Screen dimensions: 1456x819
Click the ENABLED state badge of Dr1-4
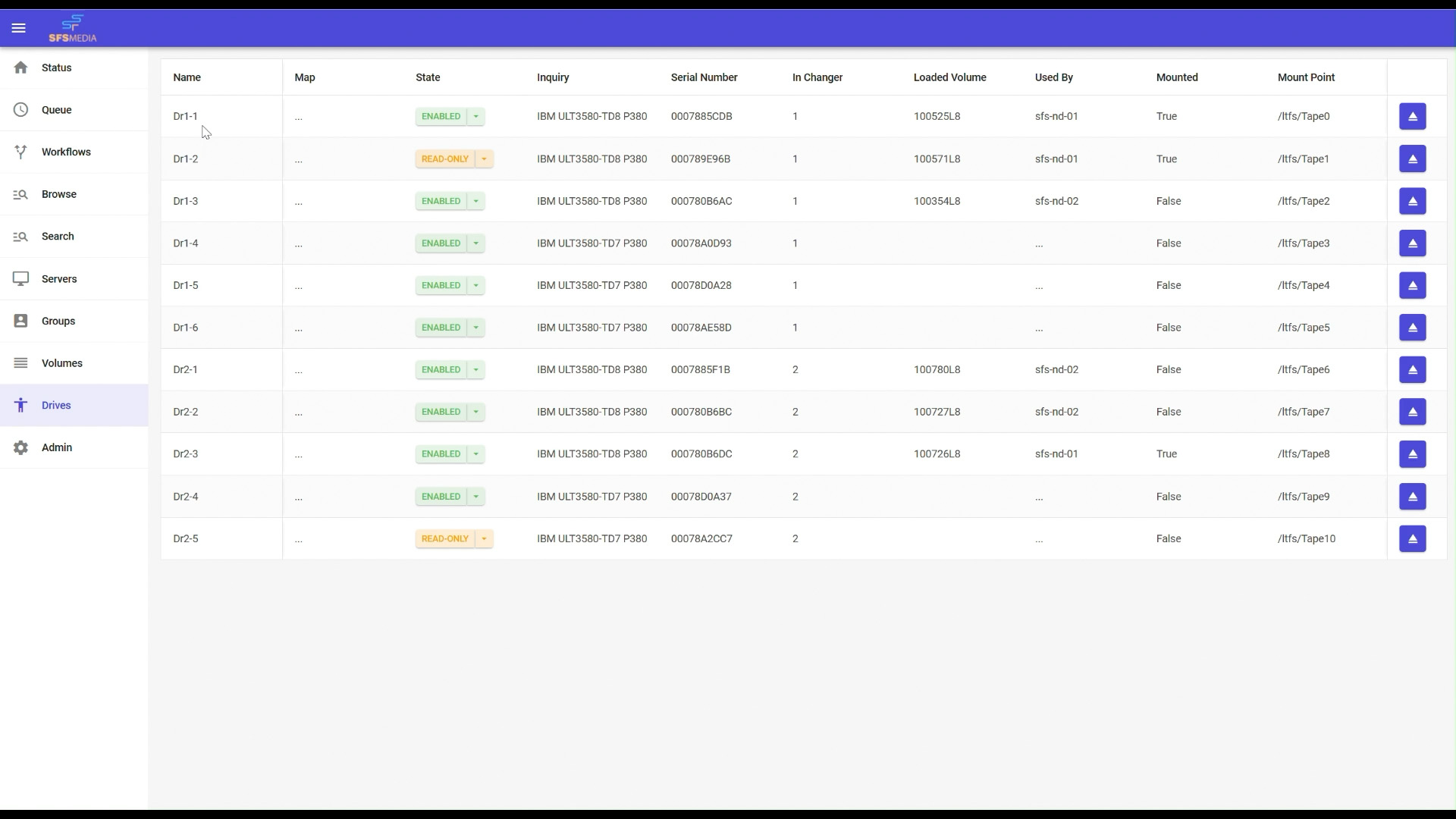coord(441,243)
